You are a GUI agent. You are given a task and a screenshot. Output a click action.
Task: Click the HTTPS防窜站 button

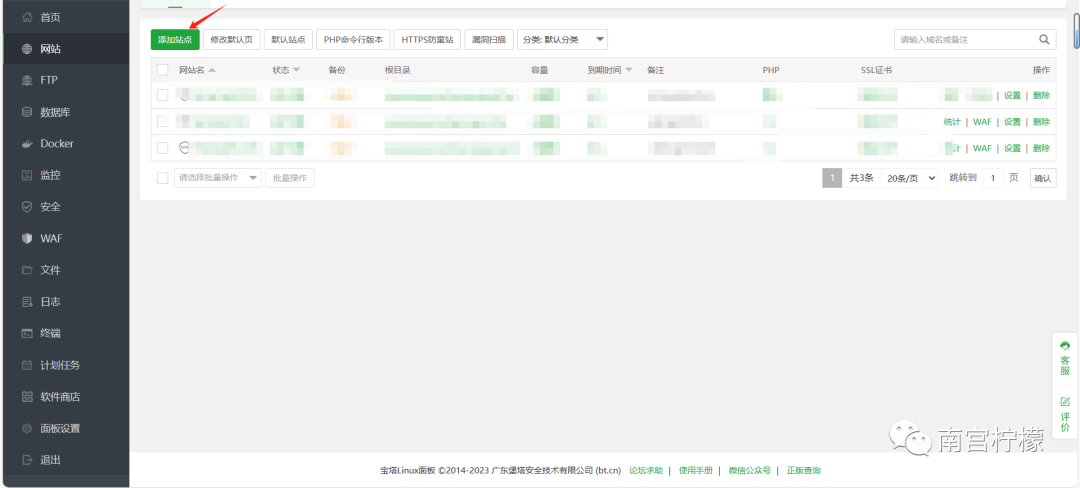pyautogui.click(x=428, y=39)
